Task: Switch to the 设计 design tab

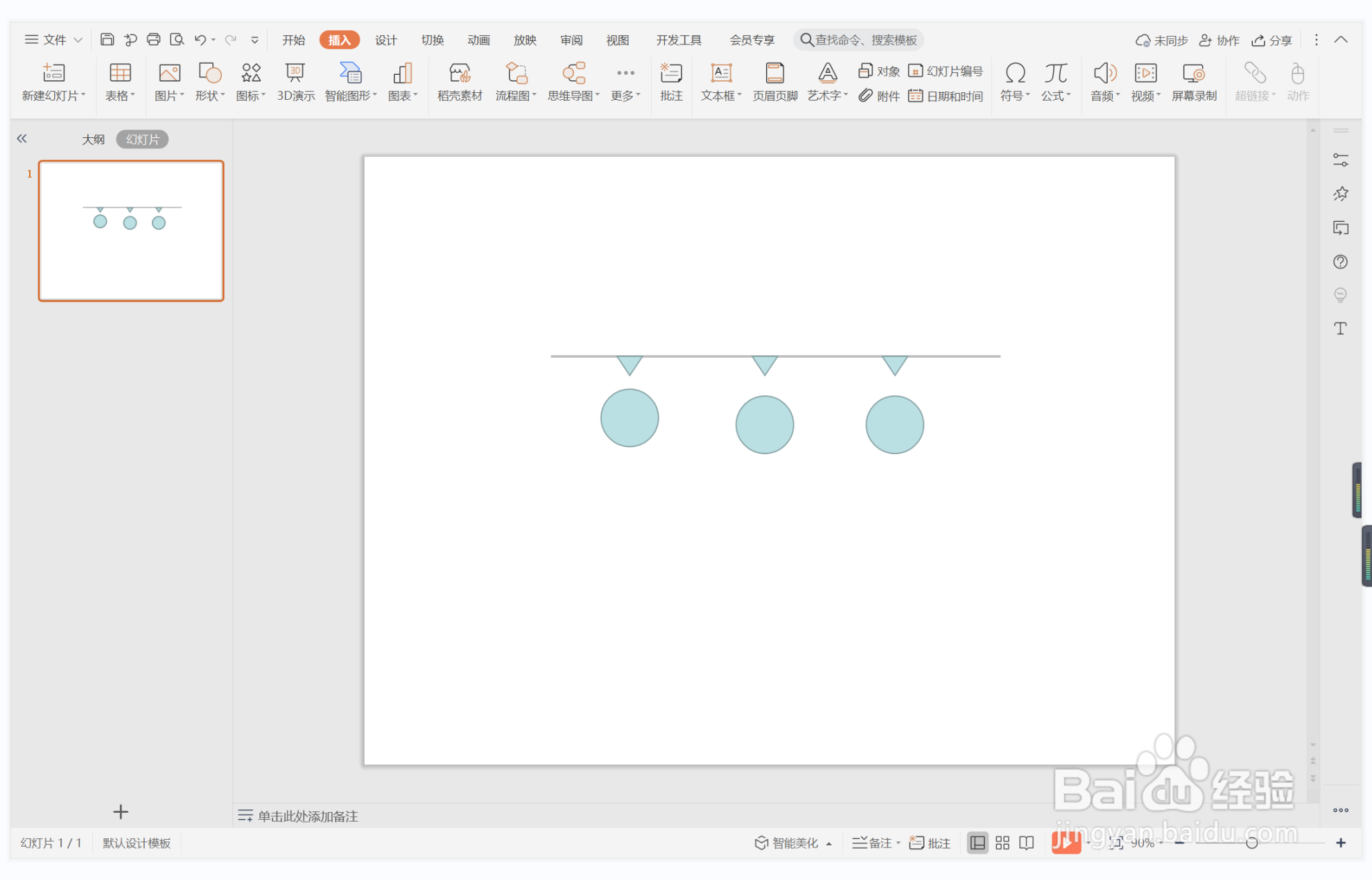Action: coord(385,40)
